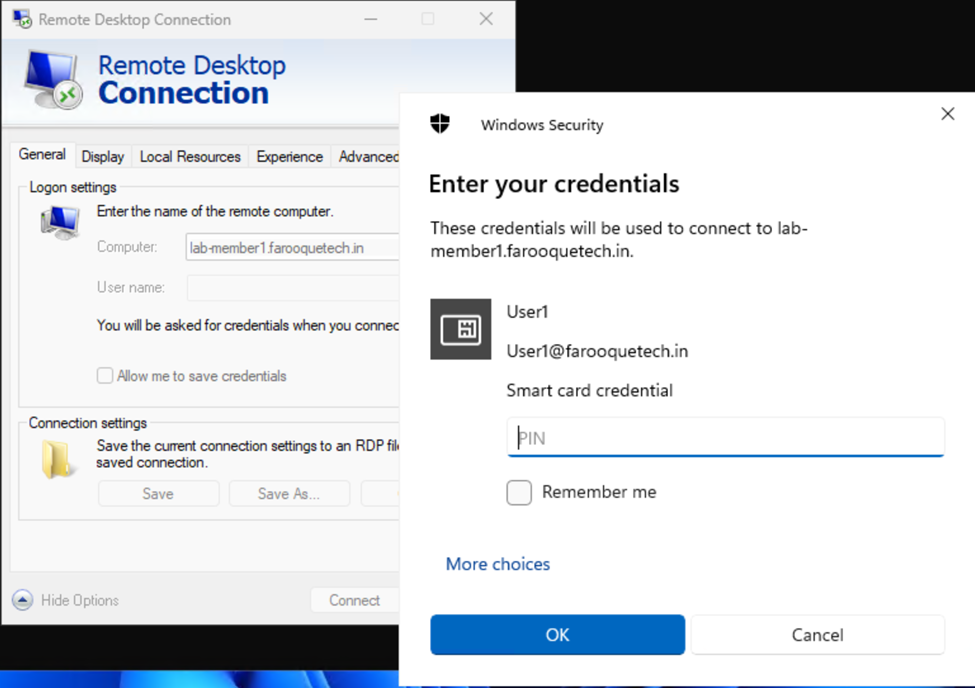Click the 'Smart card credential' label

[x=589, y=391]
